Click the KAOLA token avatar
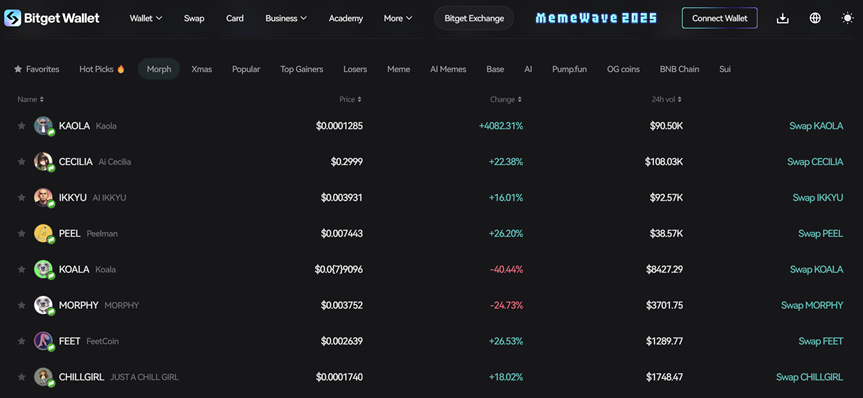 pos(43,126)
